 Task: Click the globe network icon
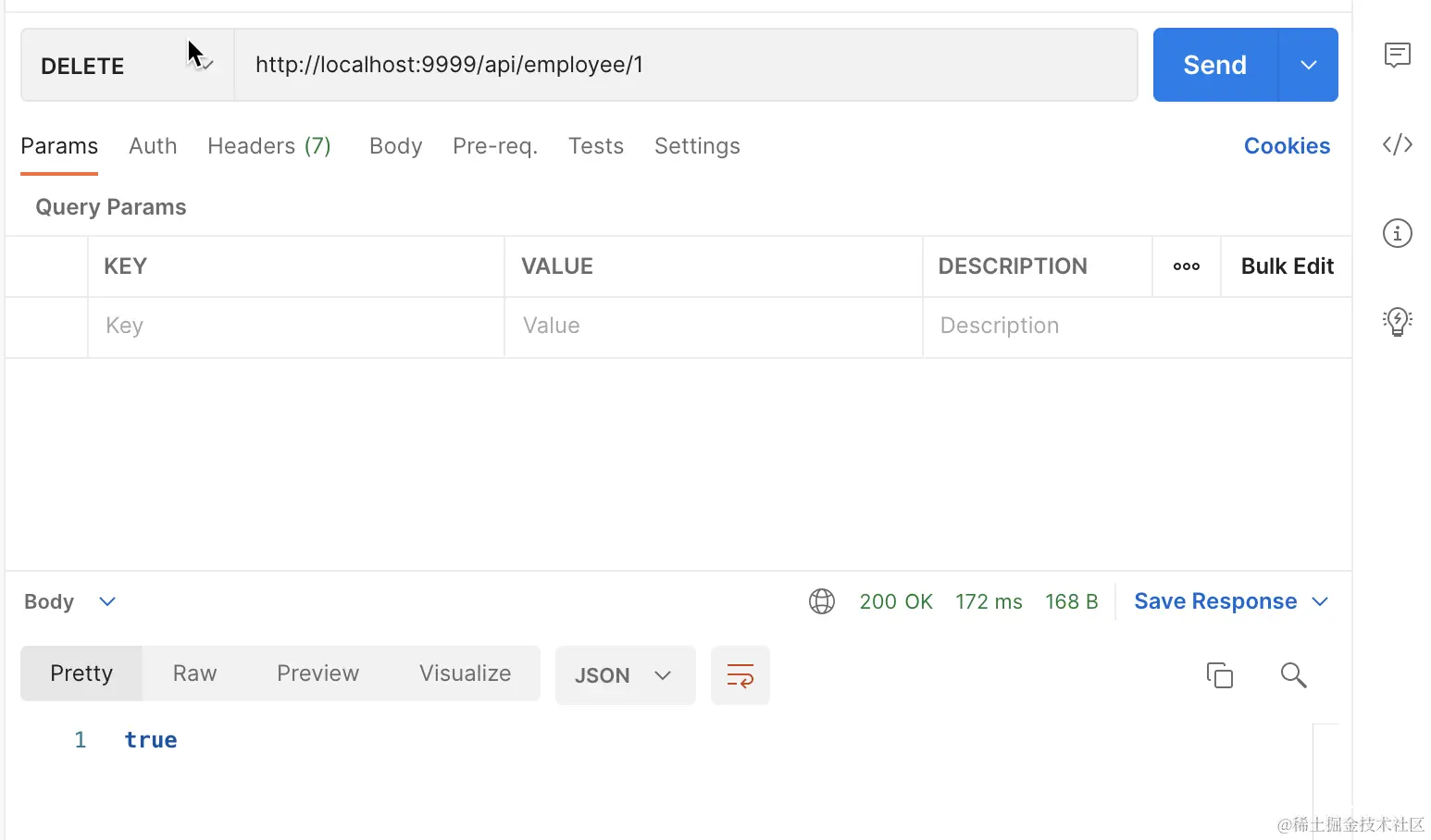point(822,601)
